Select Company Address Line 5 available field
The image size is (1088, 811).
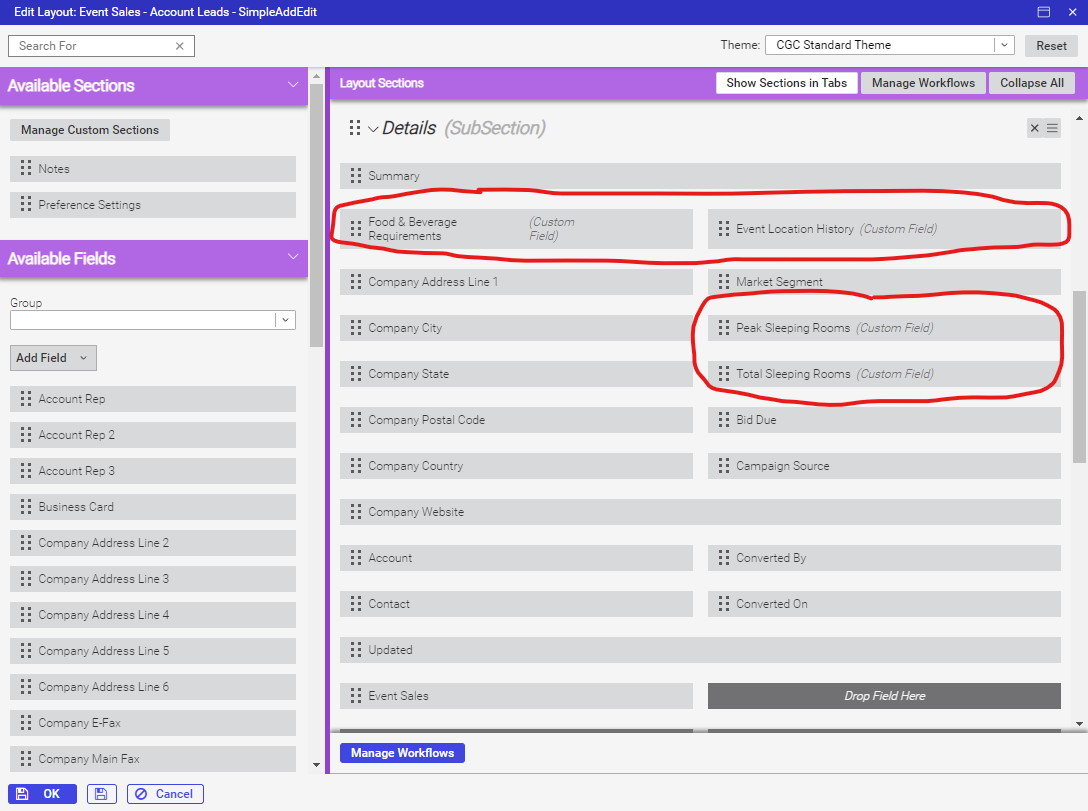tap(153, 651)
